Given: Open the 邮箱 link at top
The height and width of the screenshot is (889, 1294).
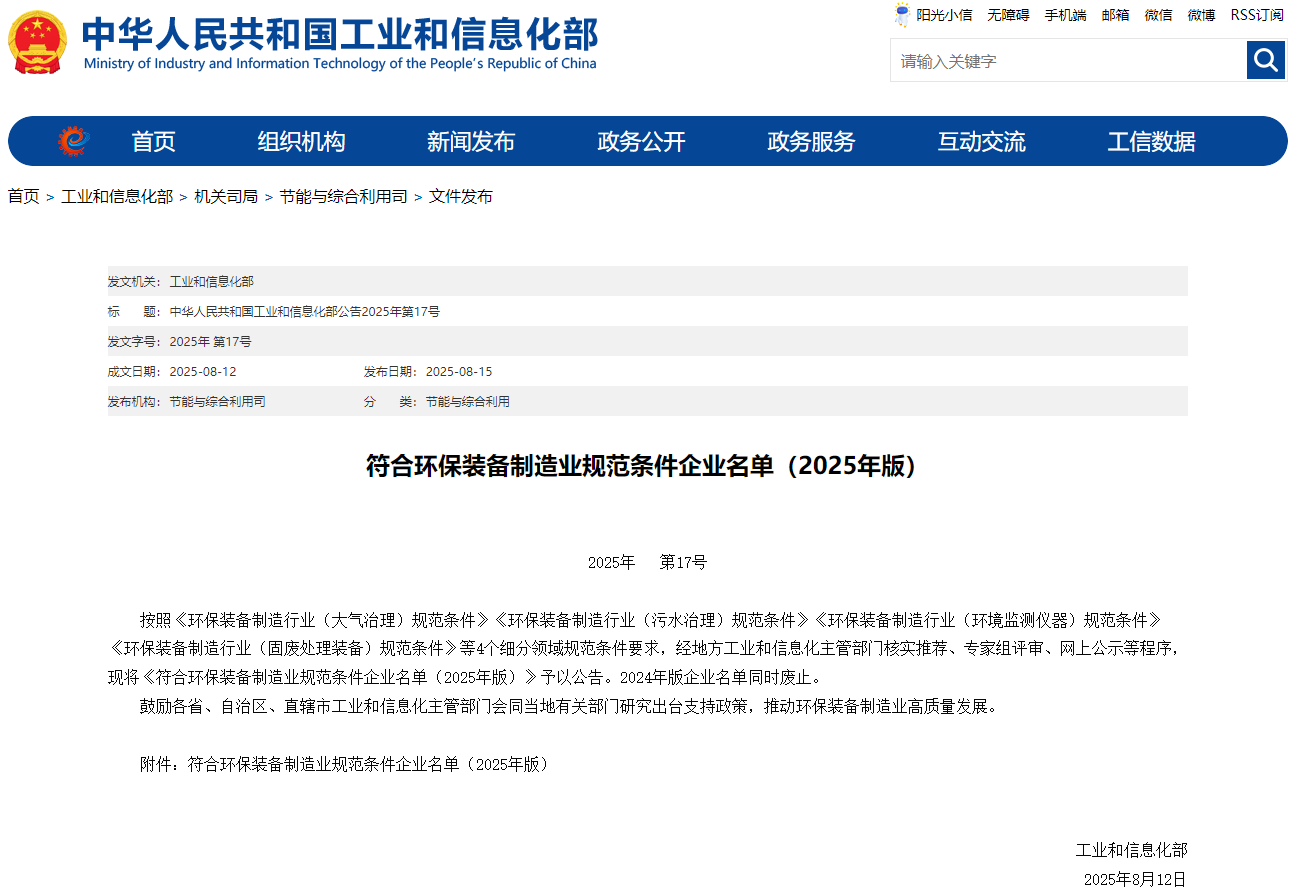Looking at the screenshot, I should (x=1115, y=15).
